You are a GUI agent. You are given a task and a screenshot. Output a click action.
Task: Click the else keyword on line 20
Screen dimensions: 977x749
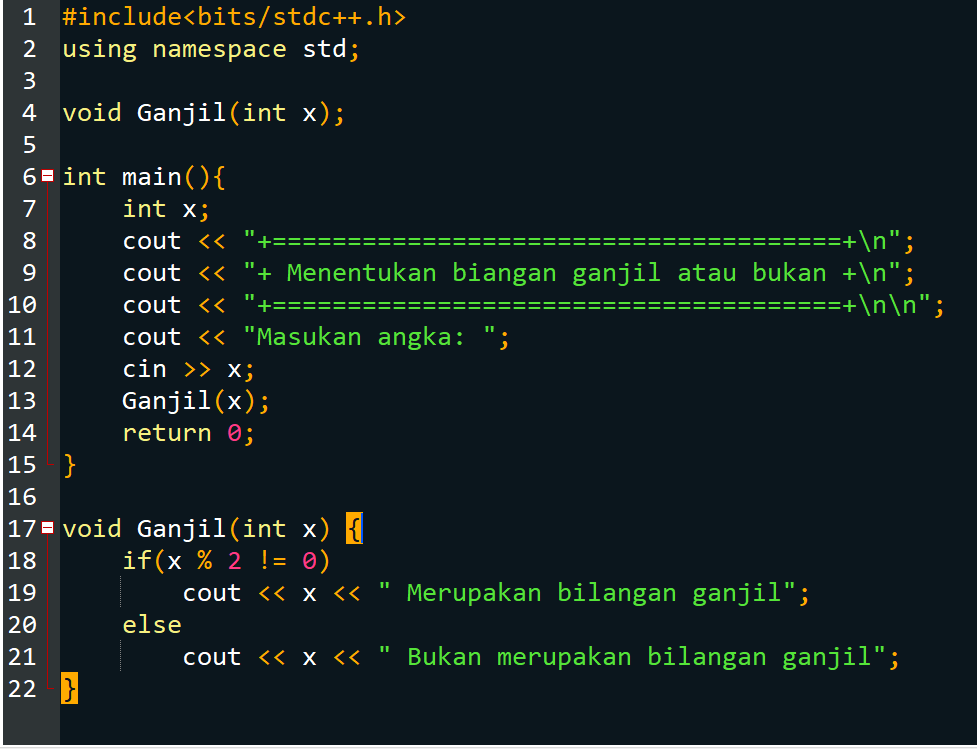coord(151,624)
